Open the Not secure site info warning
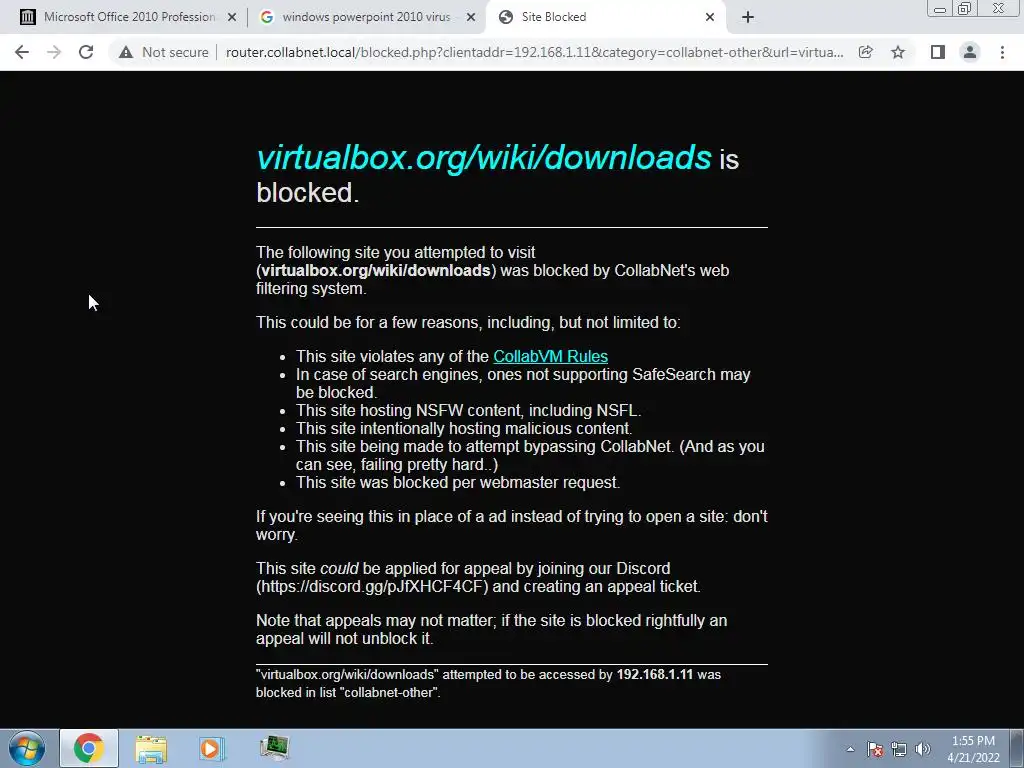 point(163,52)
